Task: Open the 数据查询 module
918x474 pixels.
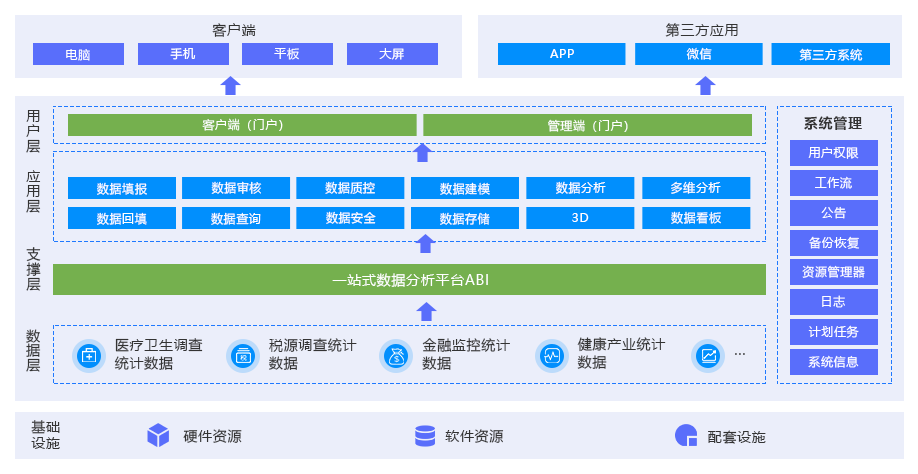Action: pyautogui.click(x=236, y=218)
